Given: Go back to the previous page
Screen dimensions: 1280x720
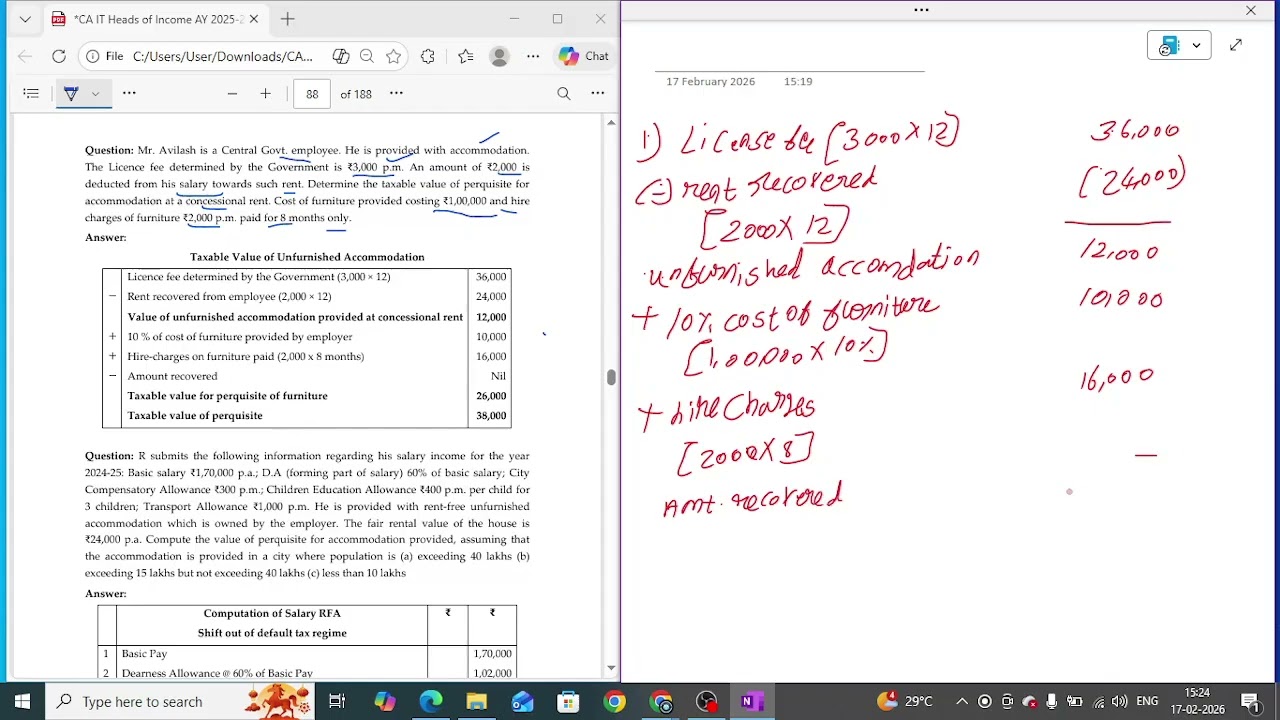Looking at the screenshot, I should coord(25,56).
